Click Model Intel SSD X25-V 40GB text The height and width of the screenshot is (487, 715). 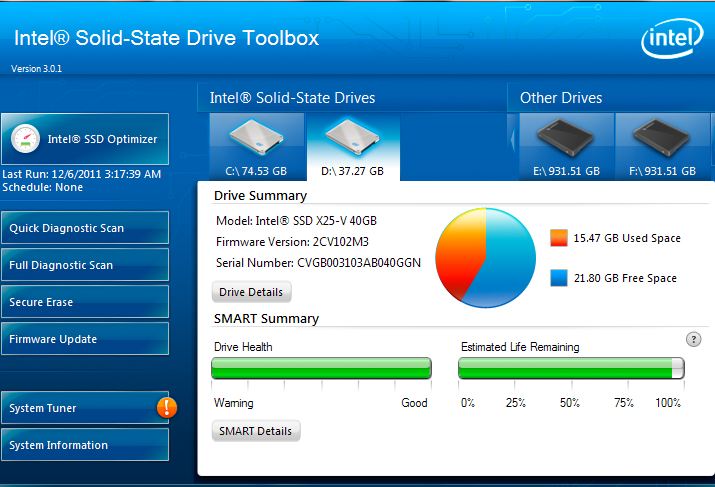coord(296,221)
